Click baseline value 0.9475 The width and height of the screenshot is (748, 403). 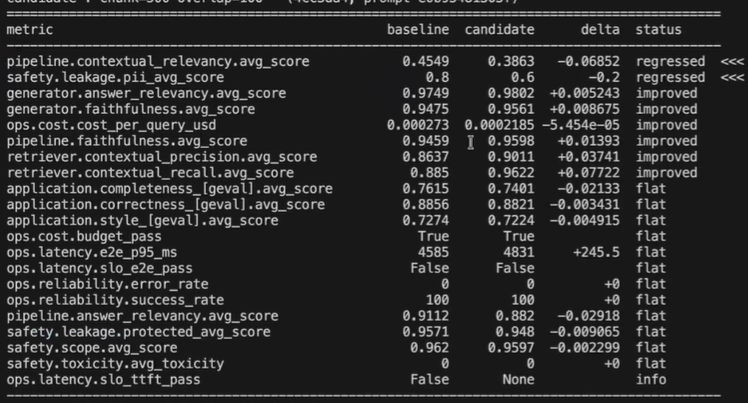click(426, 109)
